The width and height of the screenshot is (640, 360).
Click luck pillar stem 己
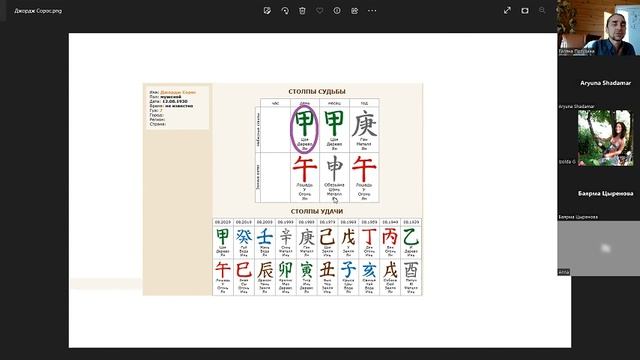coord(327,237)
